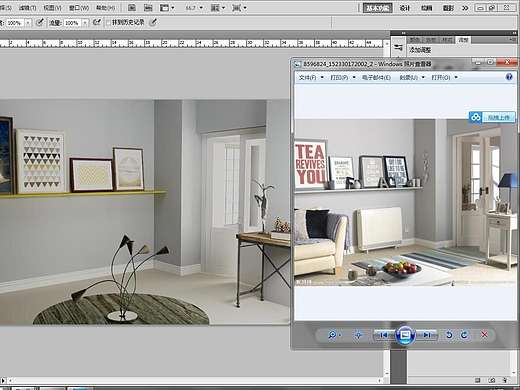Click 电子邮件(E) in Photo Viewer

pos(376,77)
